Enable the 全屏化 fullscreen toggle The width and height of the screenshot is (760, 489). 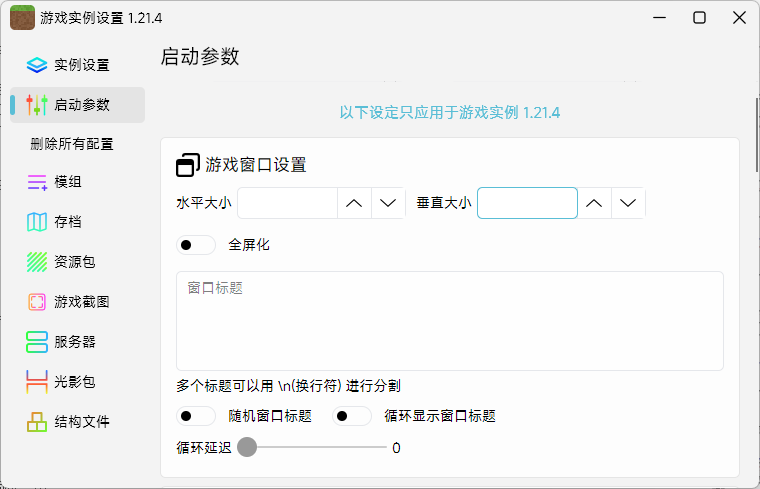[x=195, y=245]
